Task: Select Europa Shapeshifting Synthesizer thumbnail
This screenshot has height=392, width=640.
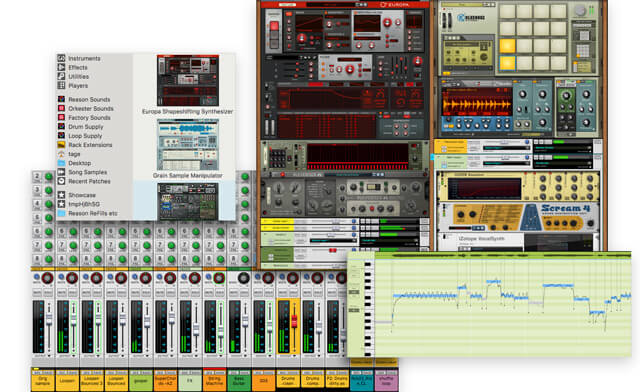Action: click(x=188, y=80)
